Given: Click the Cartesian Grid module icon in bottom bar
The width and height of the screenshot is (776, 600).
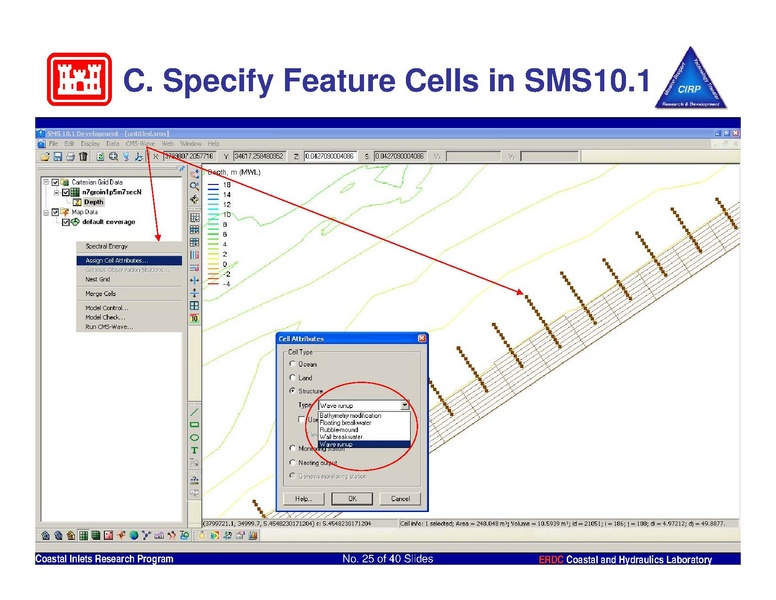Looking at the screenshot, I should click(x=83, y=535).
